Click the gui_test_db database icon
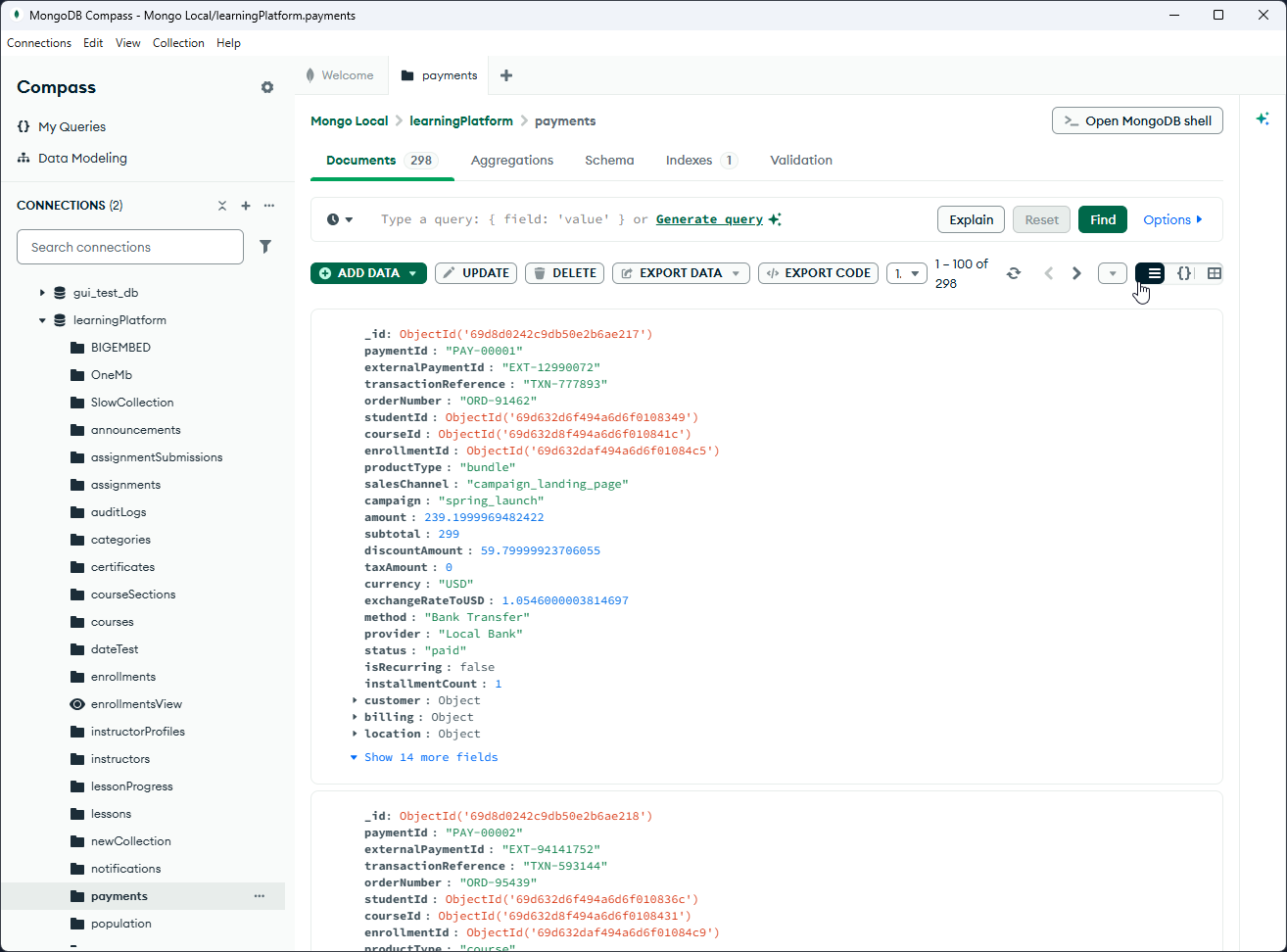Screen dimensions: 1287x952 point(60,293)
